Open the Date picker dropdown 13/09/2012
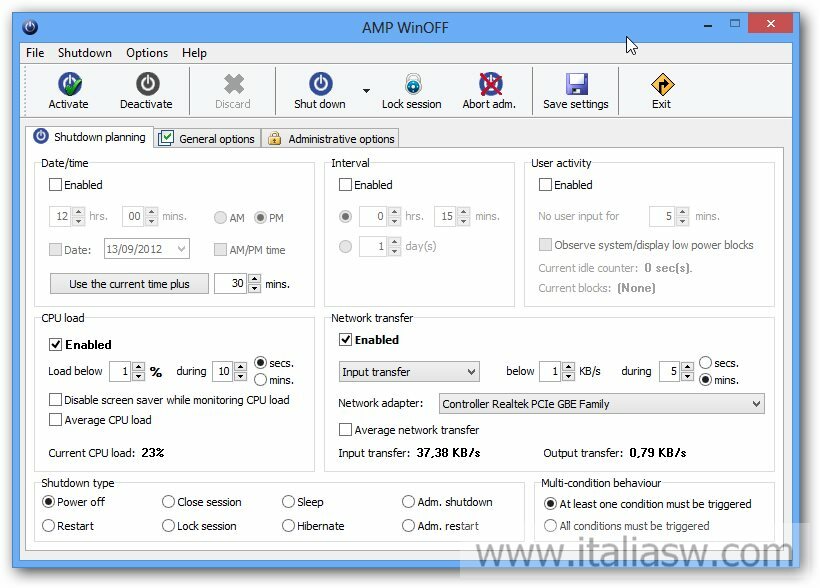Viewport: 820px width, 588px height. [181, 248]
